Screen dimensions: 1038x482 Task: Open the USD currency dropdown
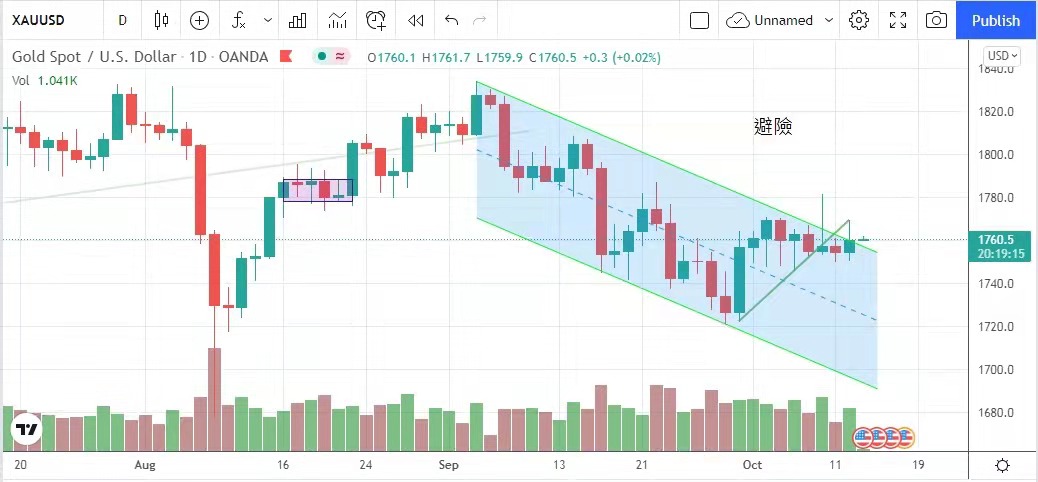point(1002,56)
